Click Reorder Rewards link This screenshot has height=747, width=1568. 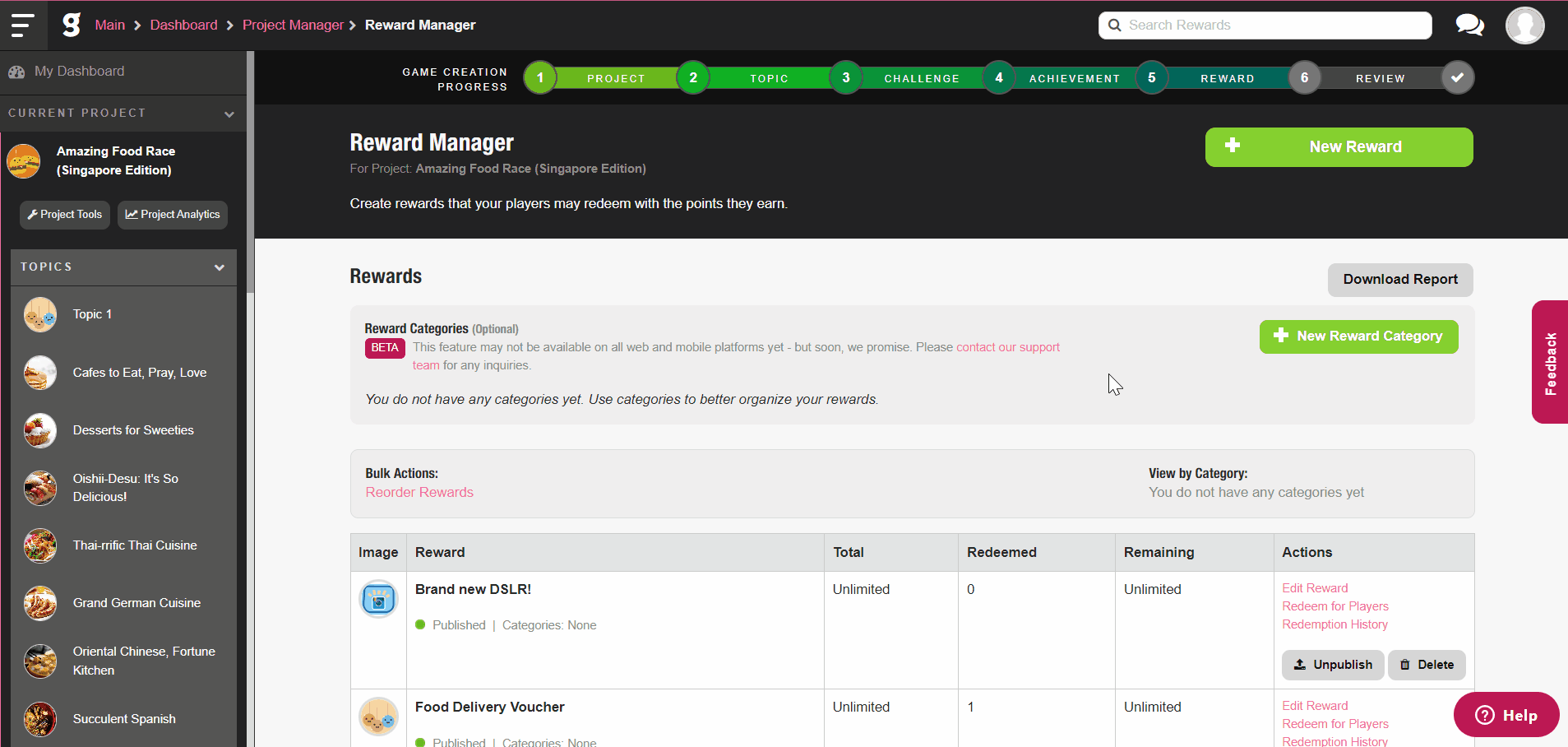[419, 492]
